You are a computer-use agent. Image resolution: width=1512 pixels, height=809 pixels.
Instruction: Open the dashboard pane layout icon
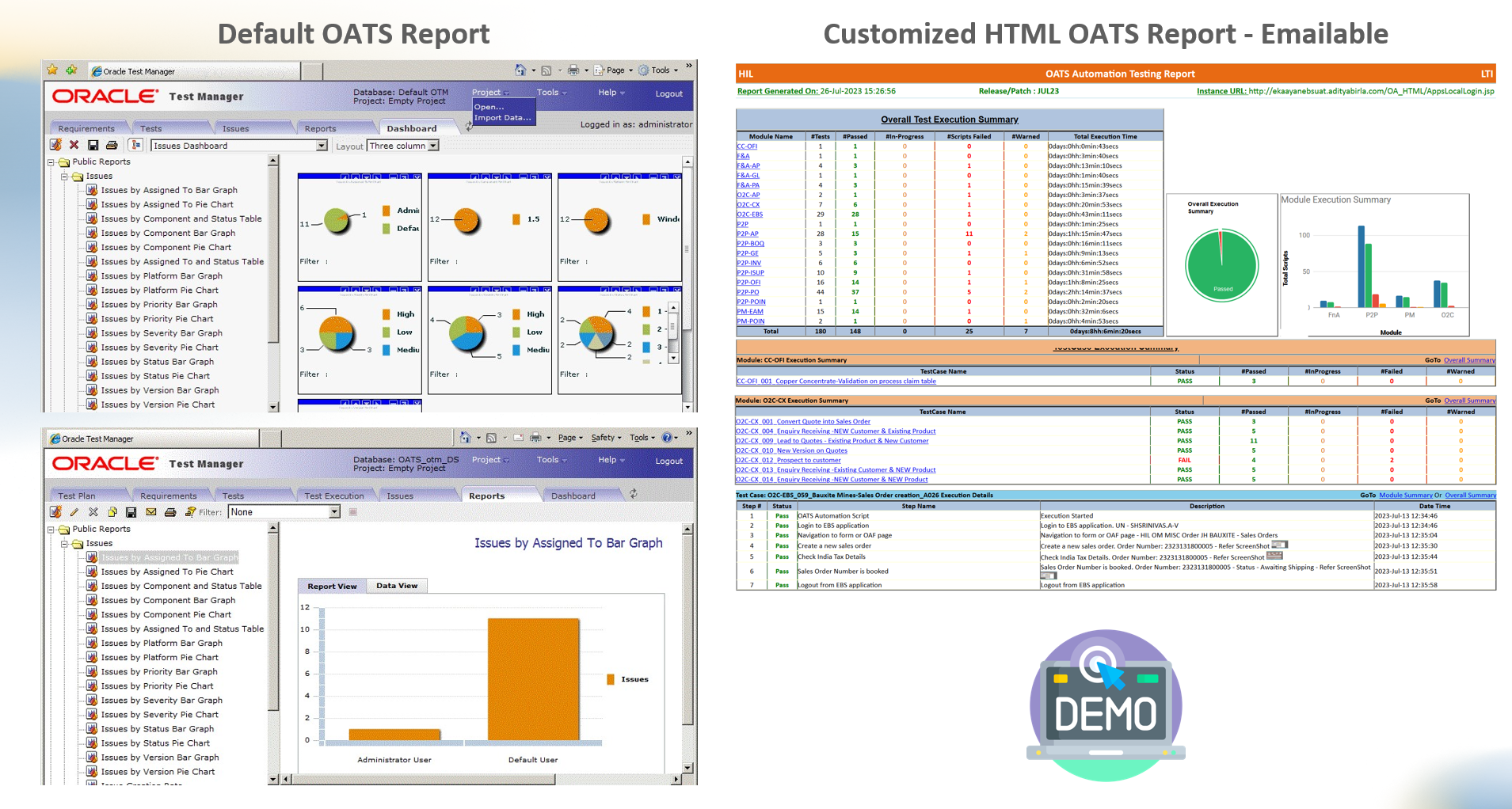pos(135,146)
